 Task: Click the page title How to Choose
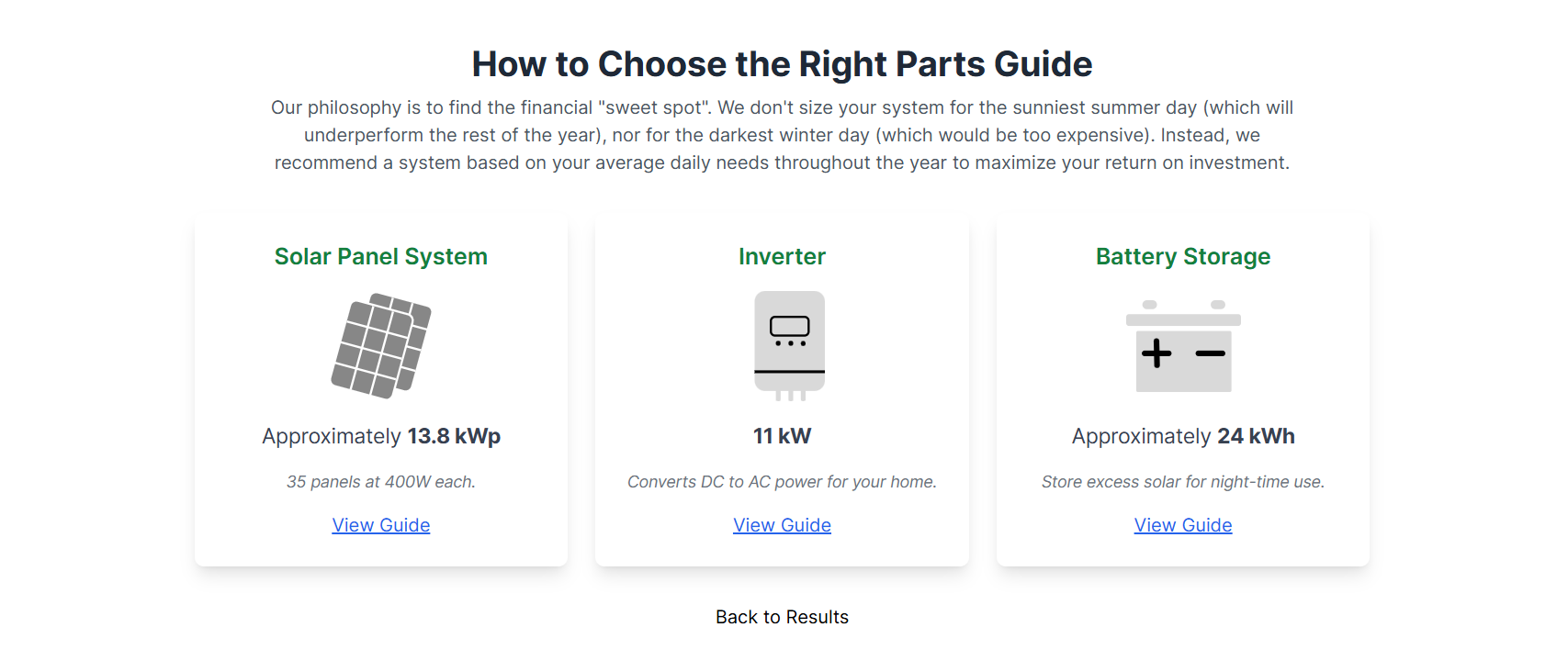[782, 63]
